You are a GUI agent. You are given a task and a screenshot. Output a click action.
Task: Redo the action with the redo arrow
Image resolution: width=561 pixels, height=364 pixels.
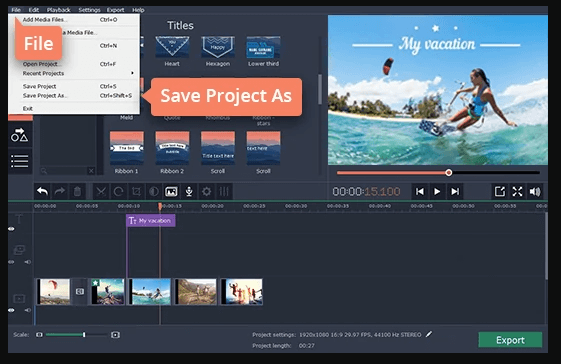(60, 191)
